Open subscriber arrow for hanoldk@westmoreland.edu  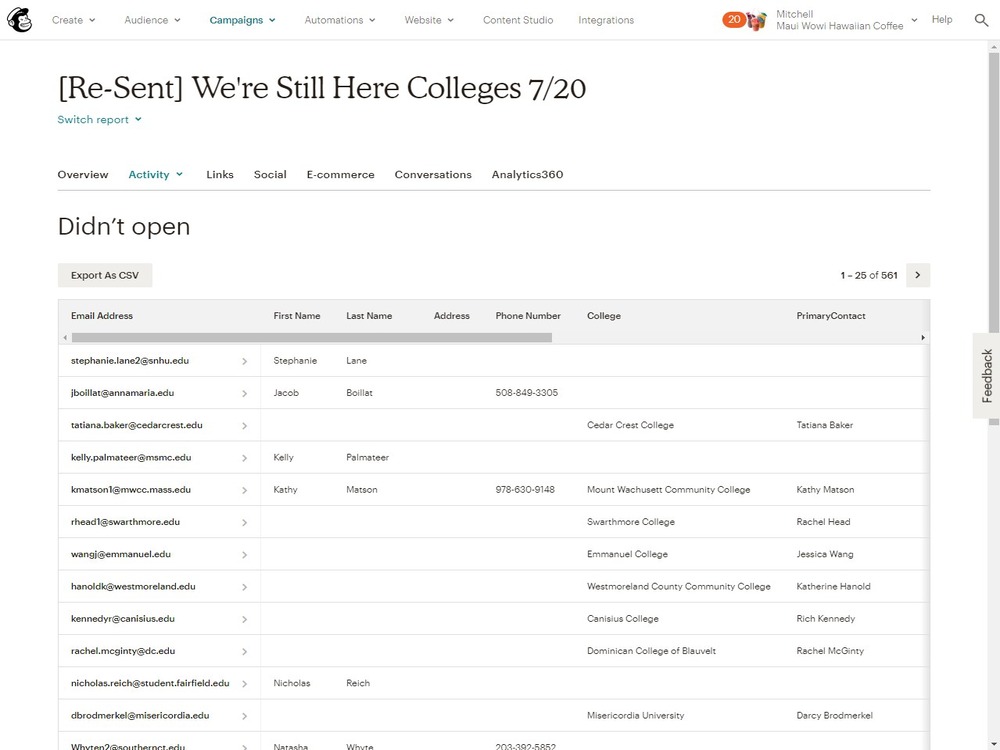point(244,587)
